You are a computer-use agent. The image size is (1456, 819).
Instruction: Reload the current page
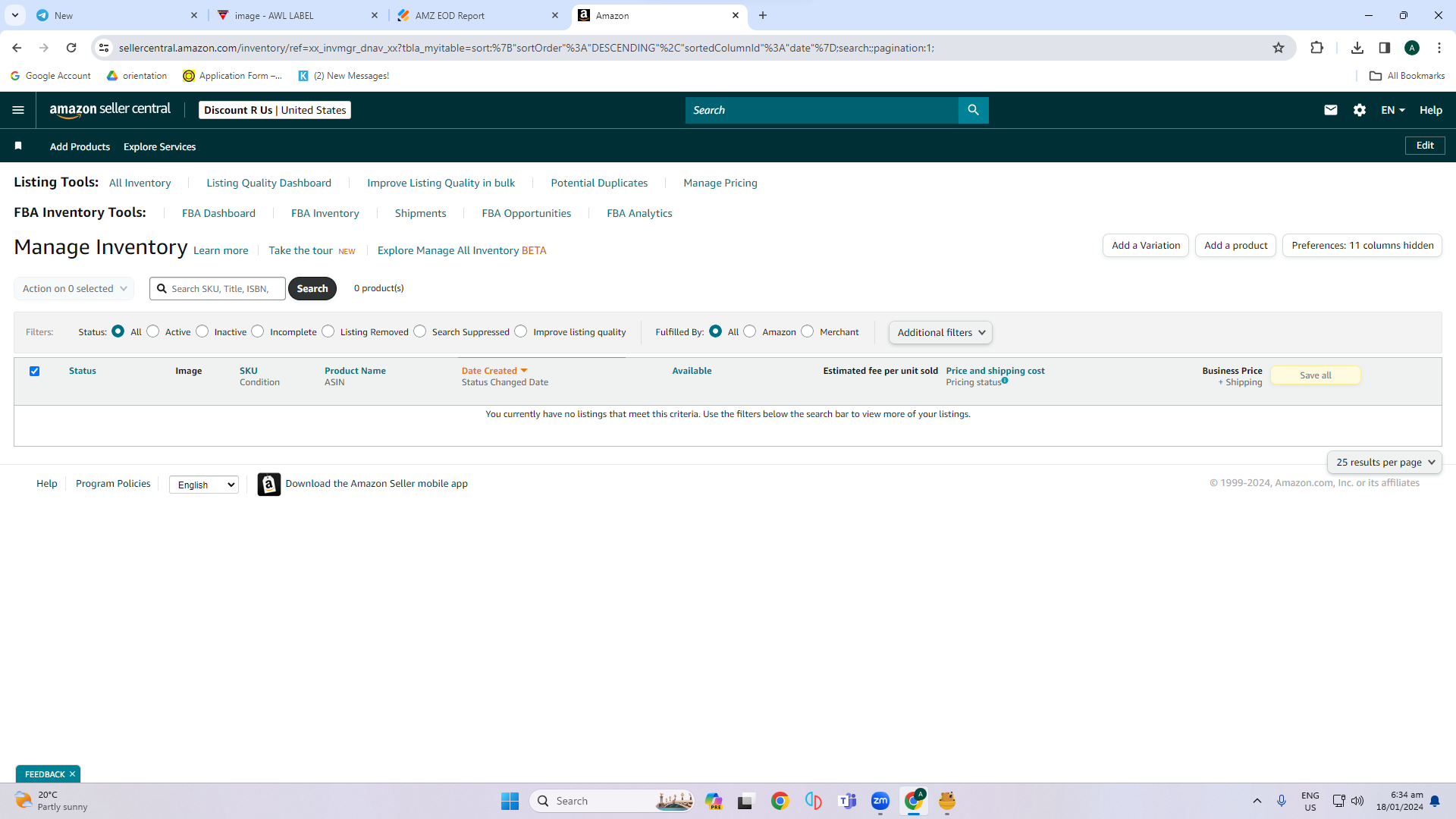coord(71,48)
